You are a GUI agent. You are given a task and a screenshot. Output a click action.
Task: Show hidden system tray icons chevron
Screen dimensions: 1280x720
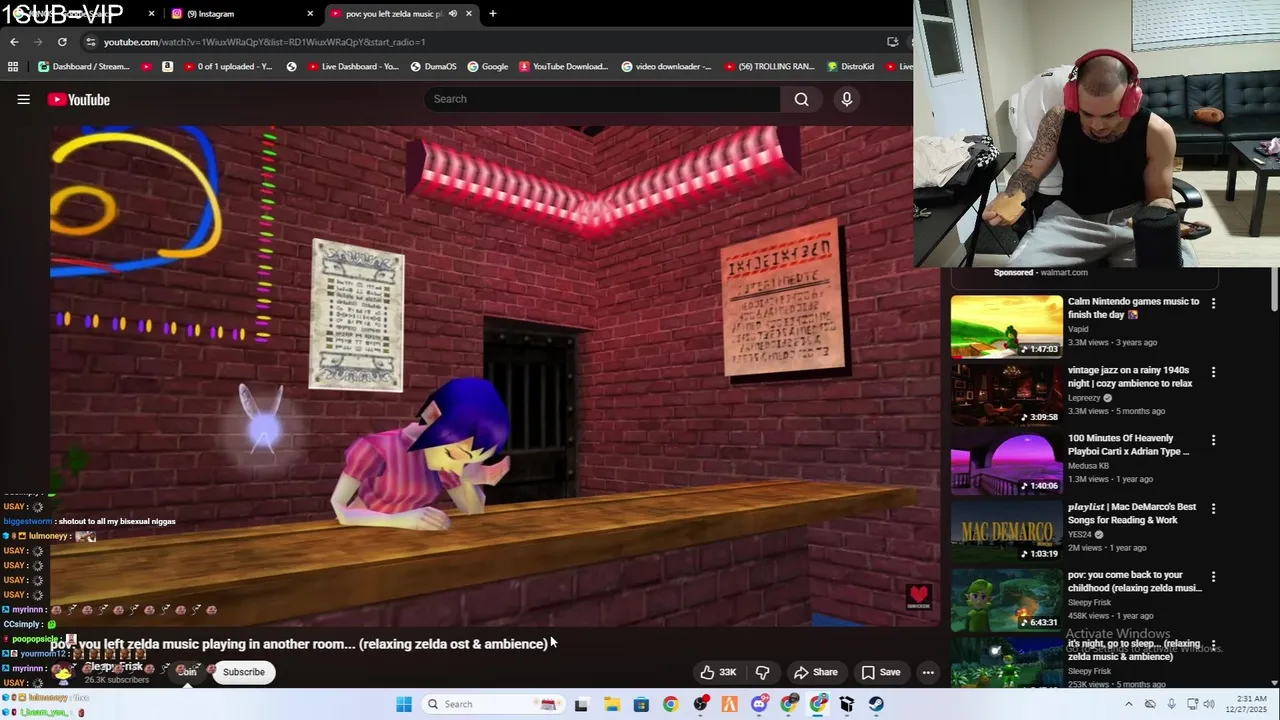[x=1129, y=704]
